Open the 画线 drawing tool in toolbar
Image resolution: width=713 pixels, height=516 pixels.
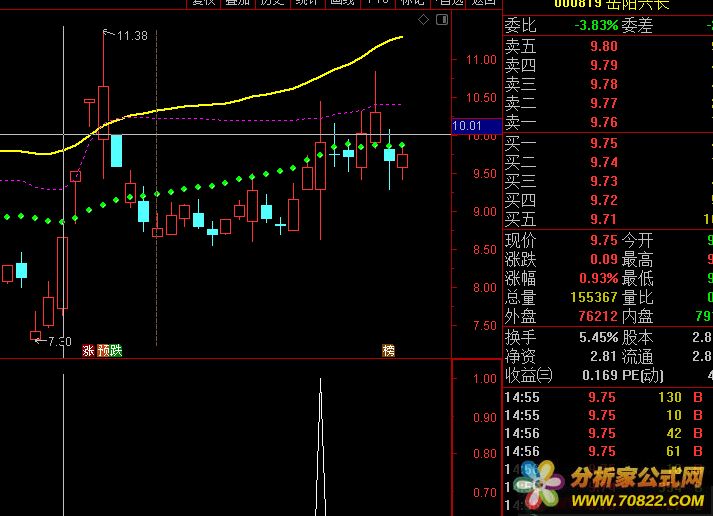[342, 2]
